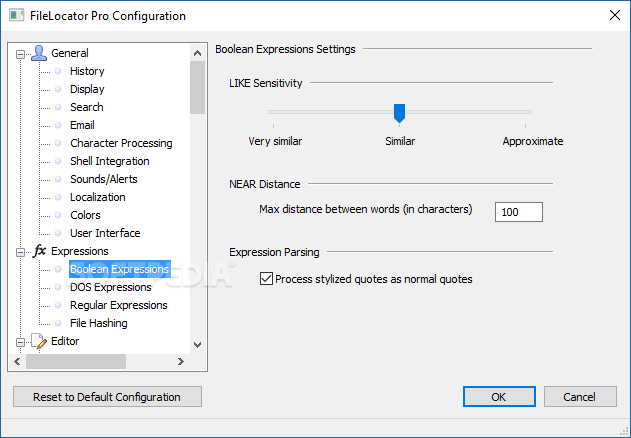Click the General user icon in tree
Image resolution: width=631 pixels, height=438 pixels.
39,53
